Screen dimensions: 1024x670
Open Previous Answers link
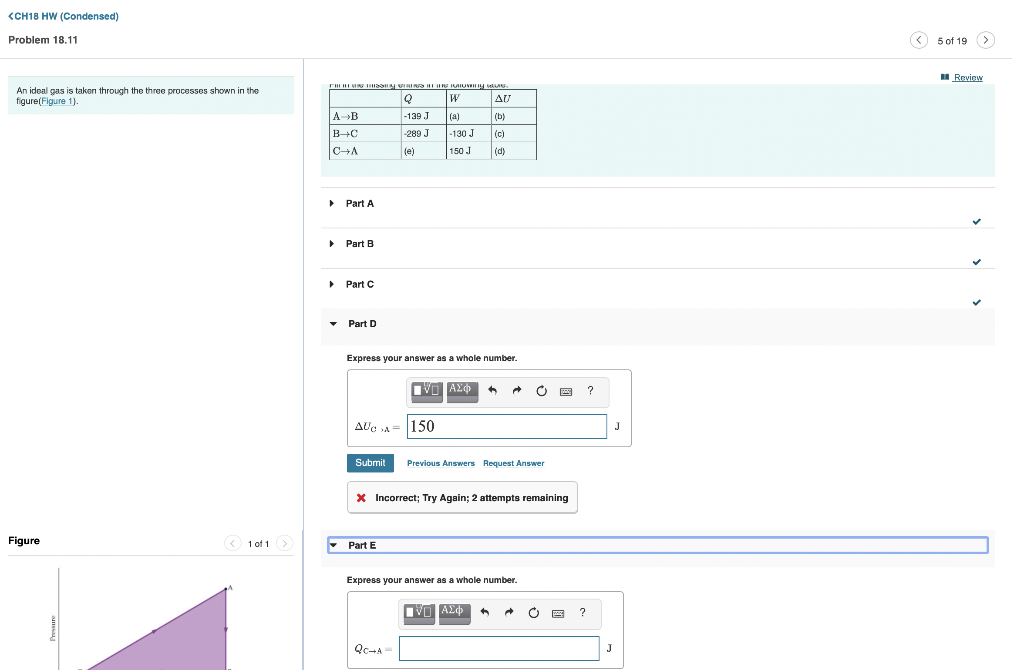coord(441,464)
